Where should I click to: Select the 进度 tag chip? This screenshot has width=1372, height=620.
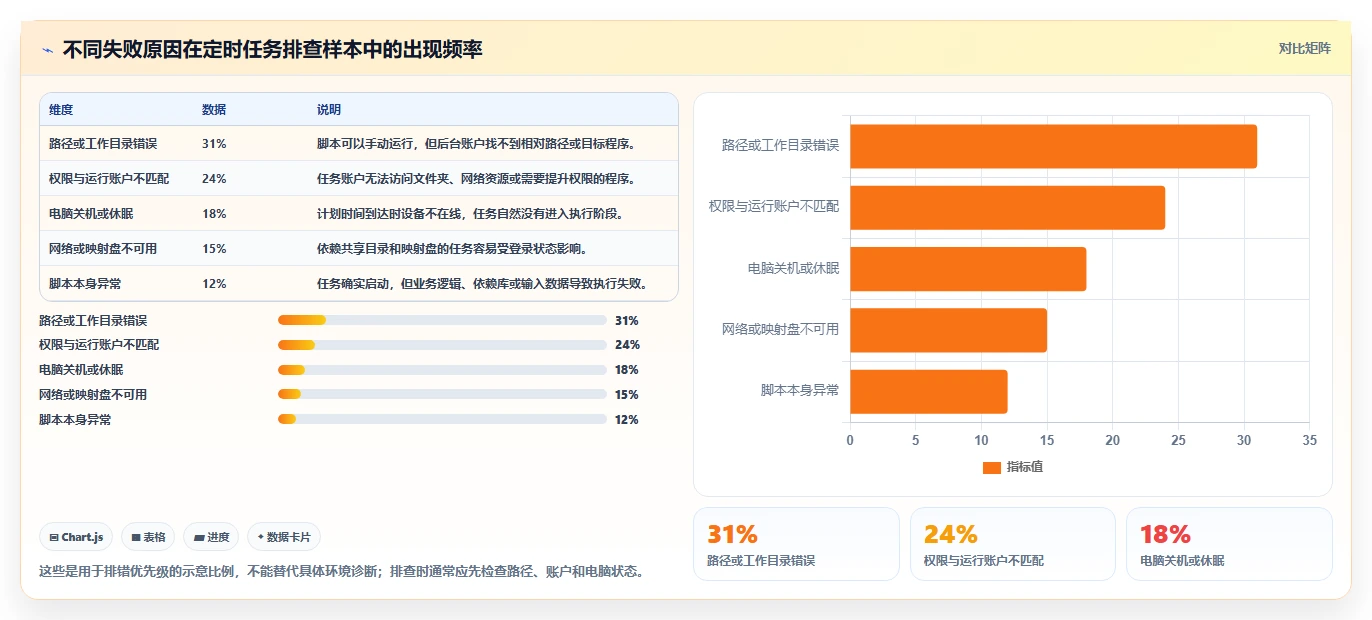211,537
